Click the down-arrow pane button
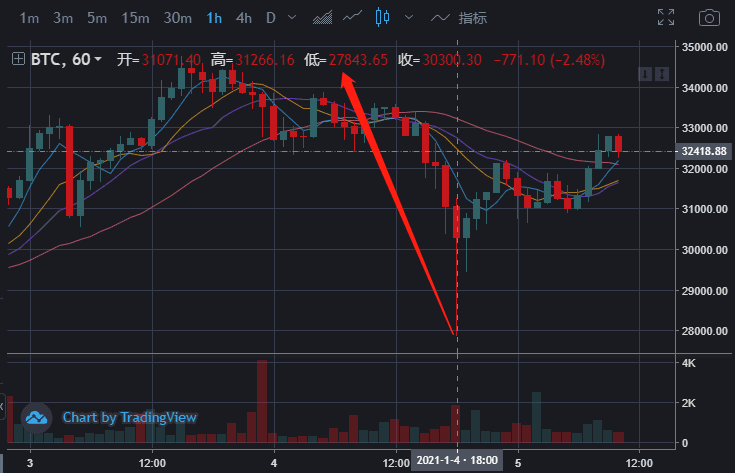The width and height of the screenshot is (735, 473). click(645, 74)
